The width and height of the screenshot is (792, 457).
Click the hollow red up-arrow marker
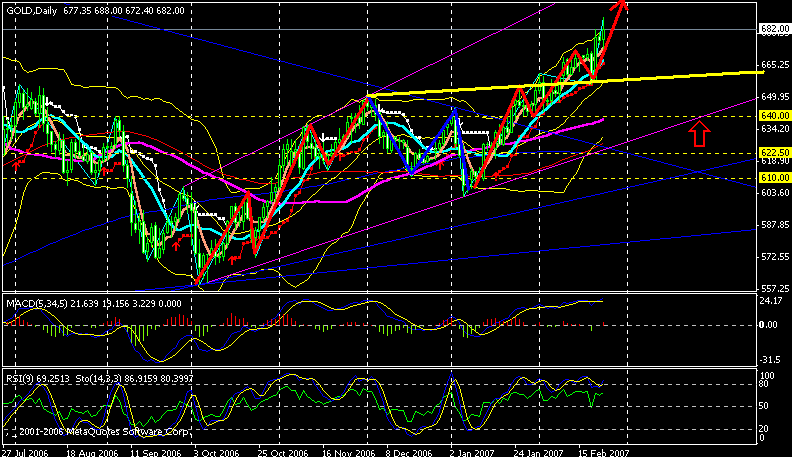click(x=701, y=130)
